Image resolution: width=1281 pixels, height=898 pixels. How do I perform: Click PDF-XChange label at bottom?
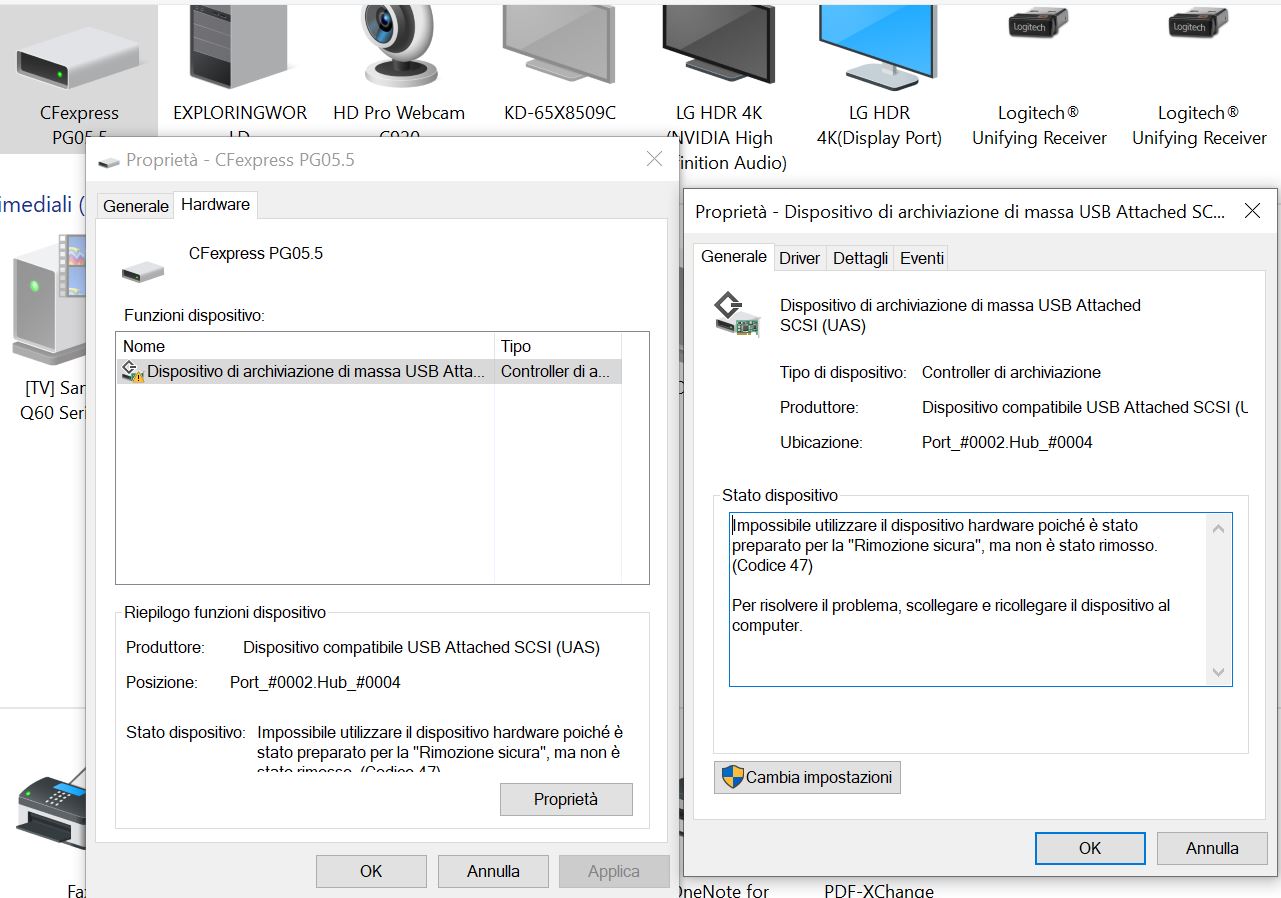(x=879, y=890)
